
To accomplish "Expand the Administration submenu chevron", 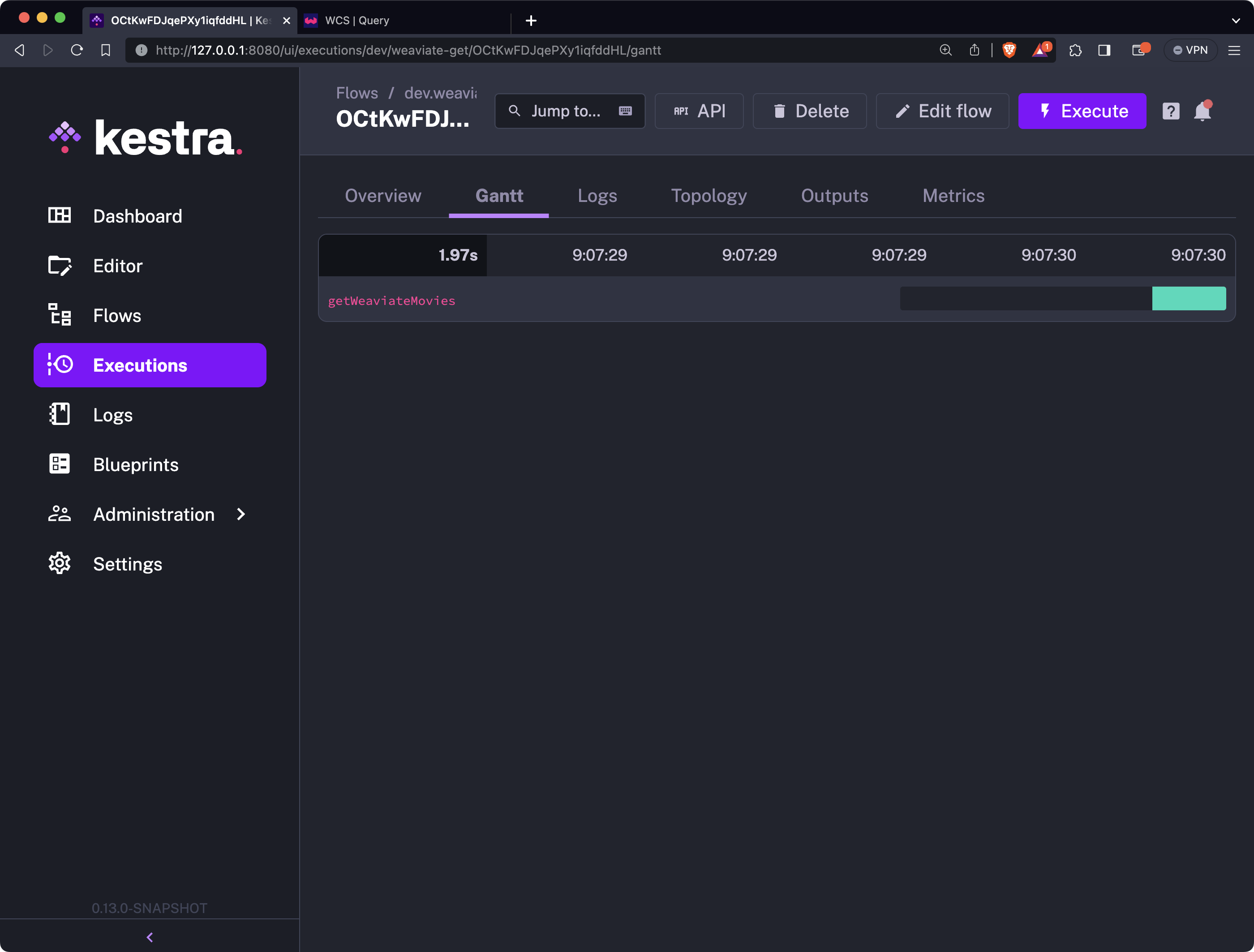I will [x=241, y=514].
